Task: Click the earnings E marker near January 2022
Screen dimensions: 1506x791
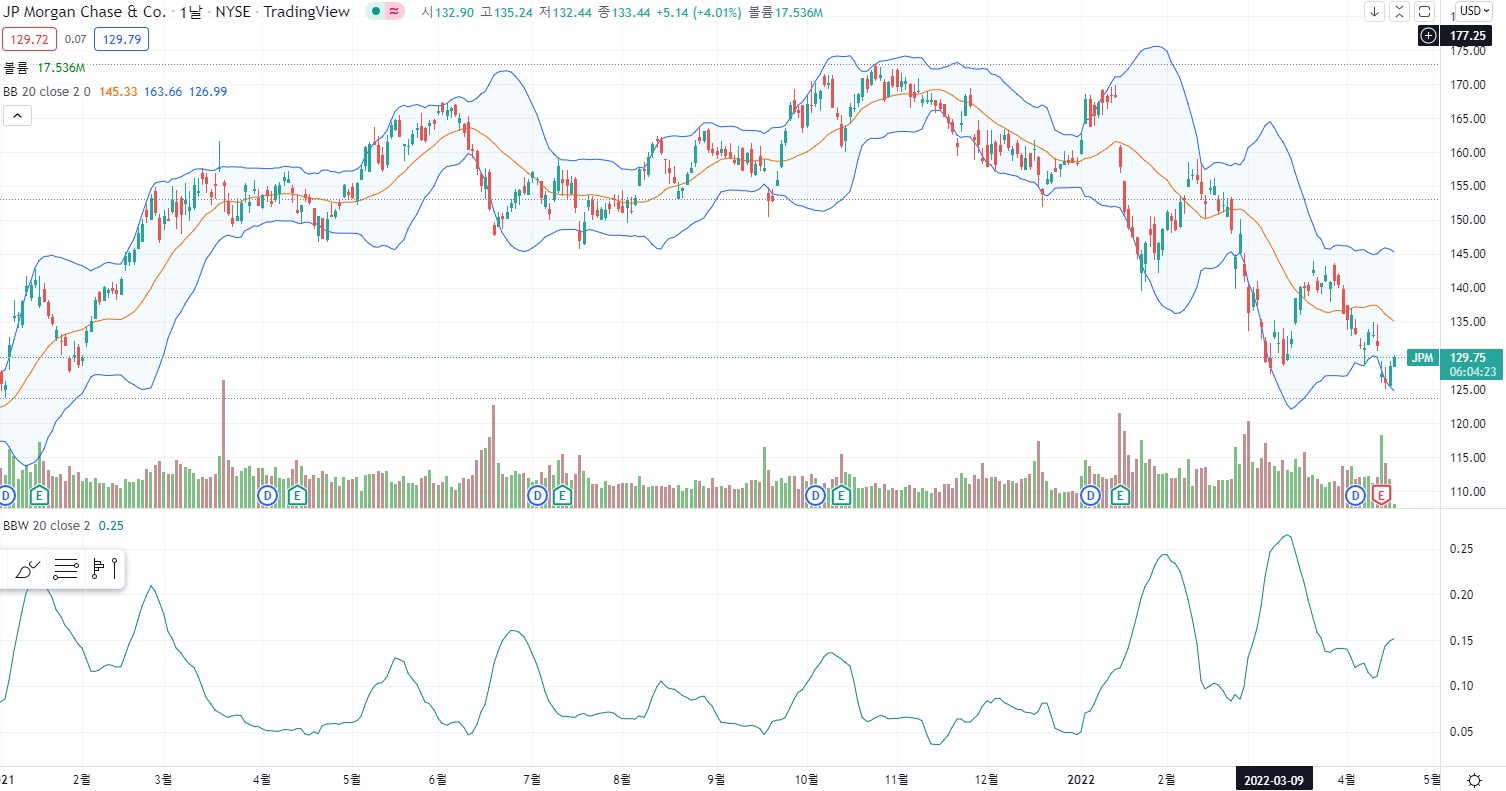Action: [x=1120, y=495]
